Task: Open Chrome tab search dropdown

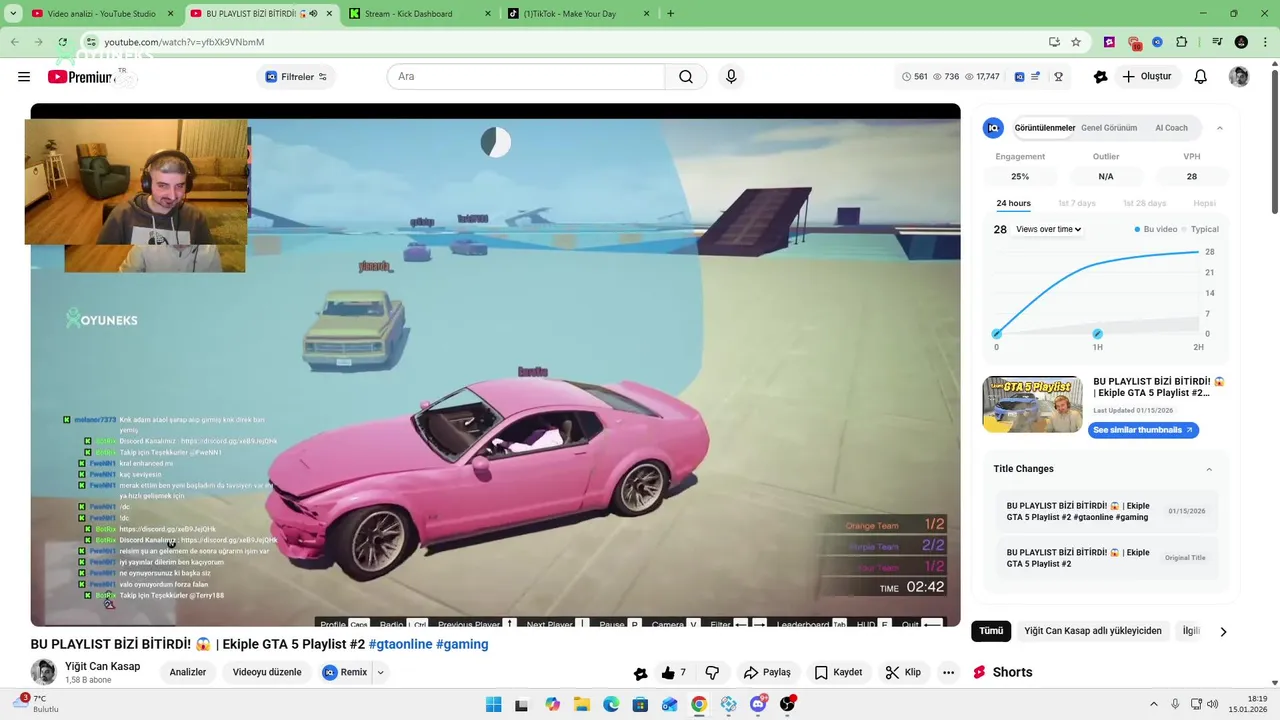Action: [13, 14]
